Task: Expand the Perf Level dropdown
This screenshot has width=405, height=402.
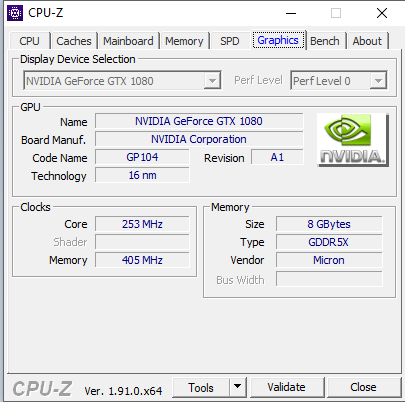Action: 378,80
